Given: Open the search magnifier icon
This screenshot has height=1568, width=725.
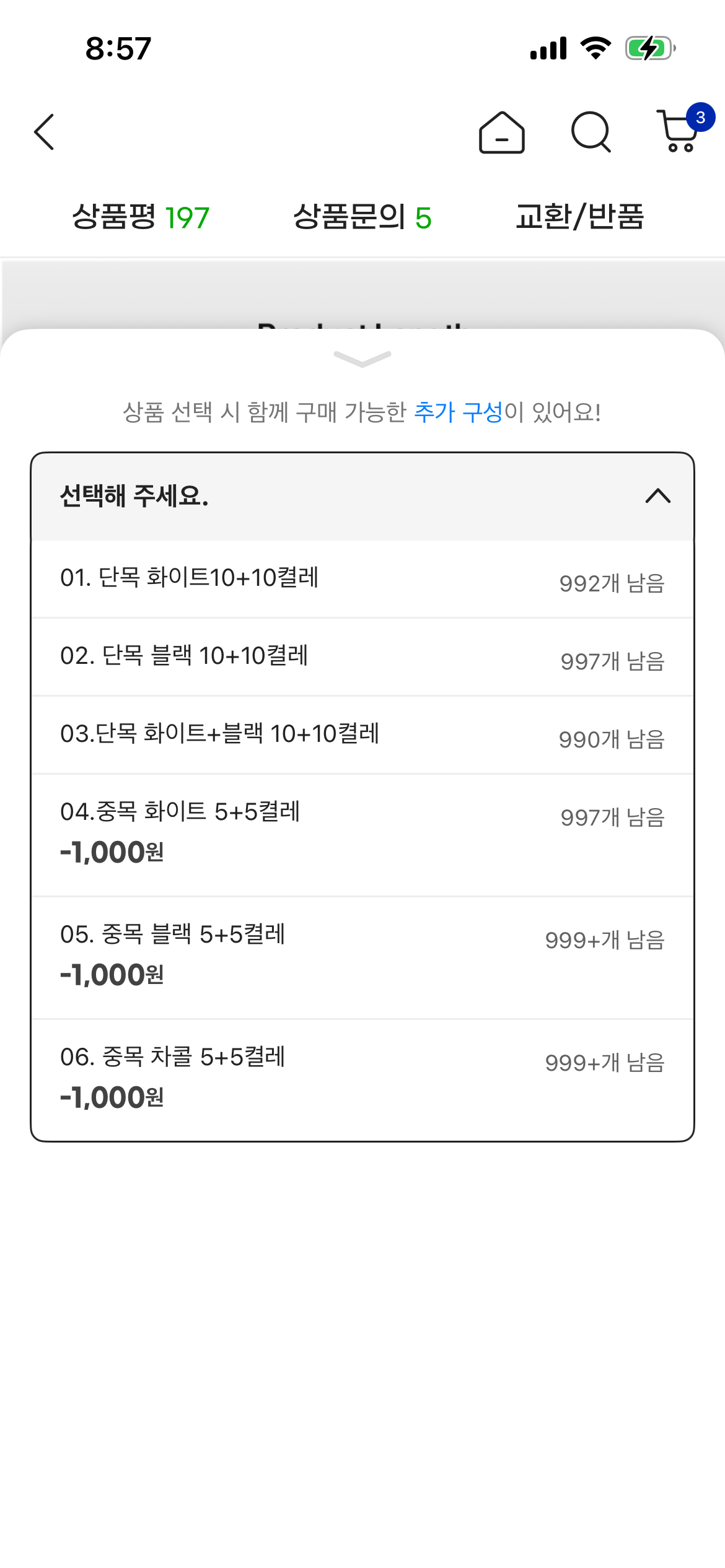Looking at the screenshot, I should pyautogui.click(x=591, y=133).
